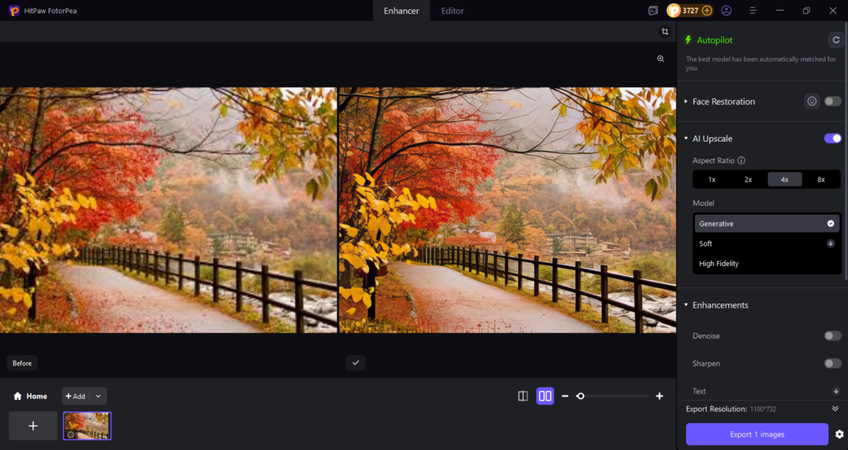Click the Add button
Viewport: 848px width, 450px height.
76,396
